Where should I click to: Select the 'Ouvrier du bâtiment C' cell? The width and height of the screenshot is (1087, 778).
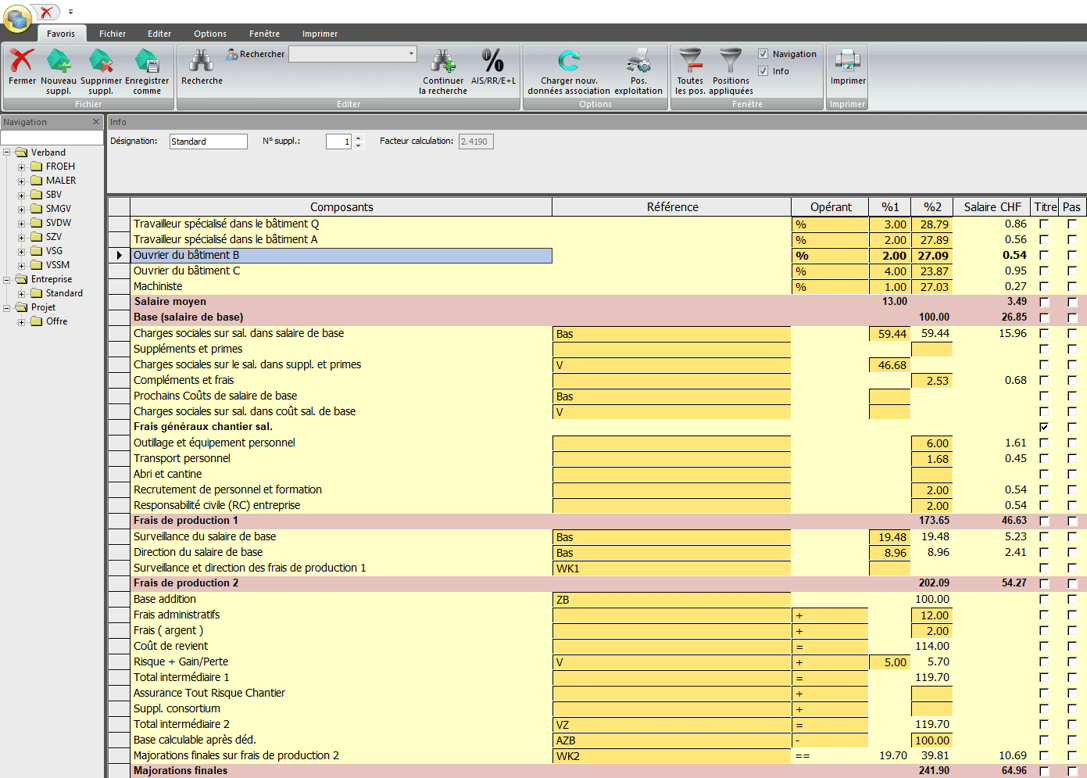point(342,271)
